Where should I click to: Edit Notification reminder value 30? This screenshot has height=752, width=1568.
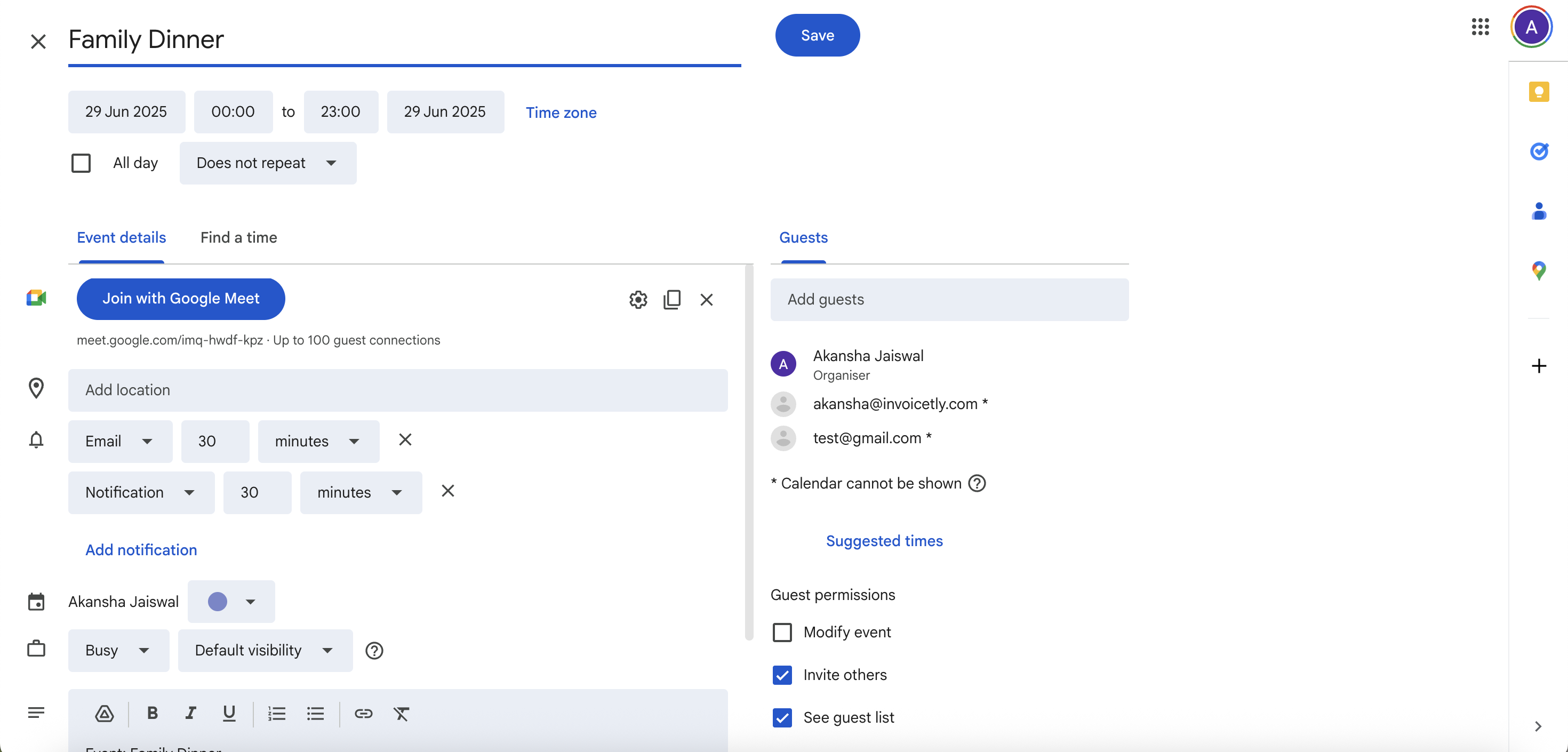coord(258,493)
